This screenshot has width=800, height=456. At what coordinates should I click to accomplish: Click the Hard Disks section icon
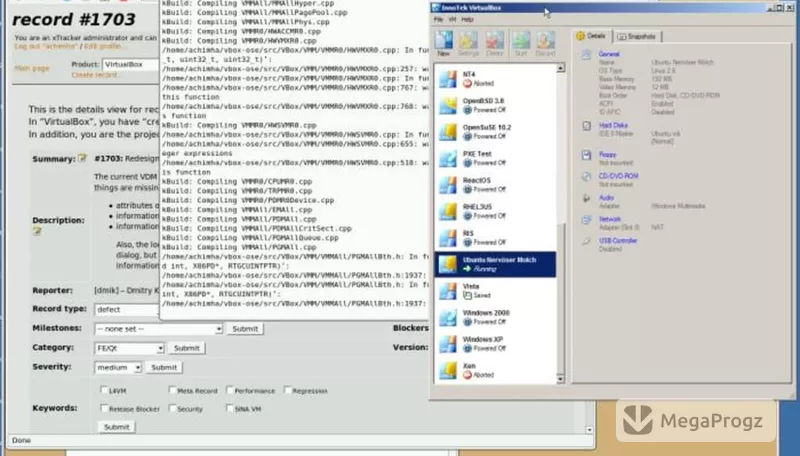click(x=586, y=125)
